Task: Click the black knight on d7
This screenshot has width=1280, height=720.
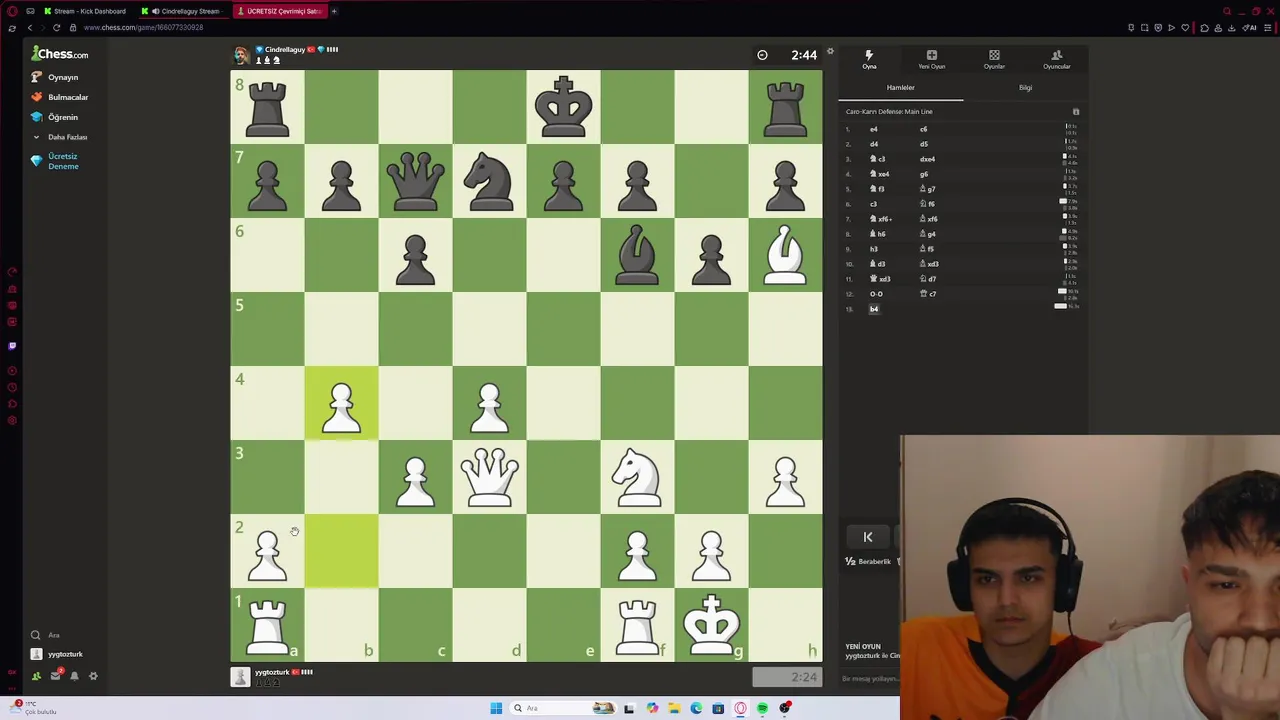Action: click(x=489, y=180)
